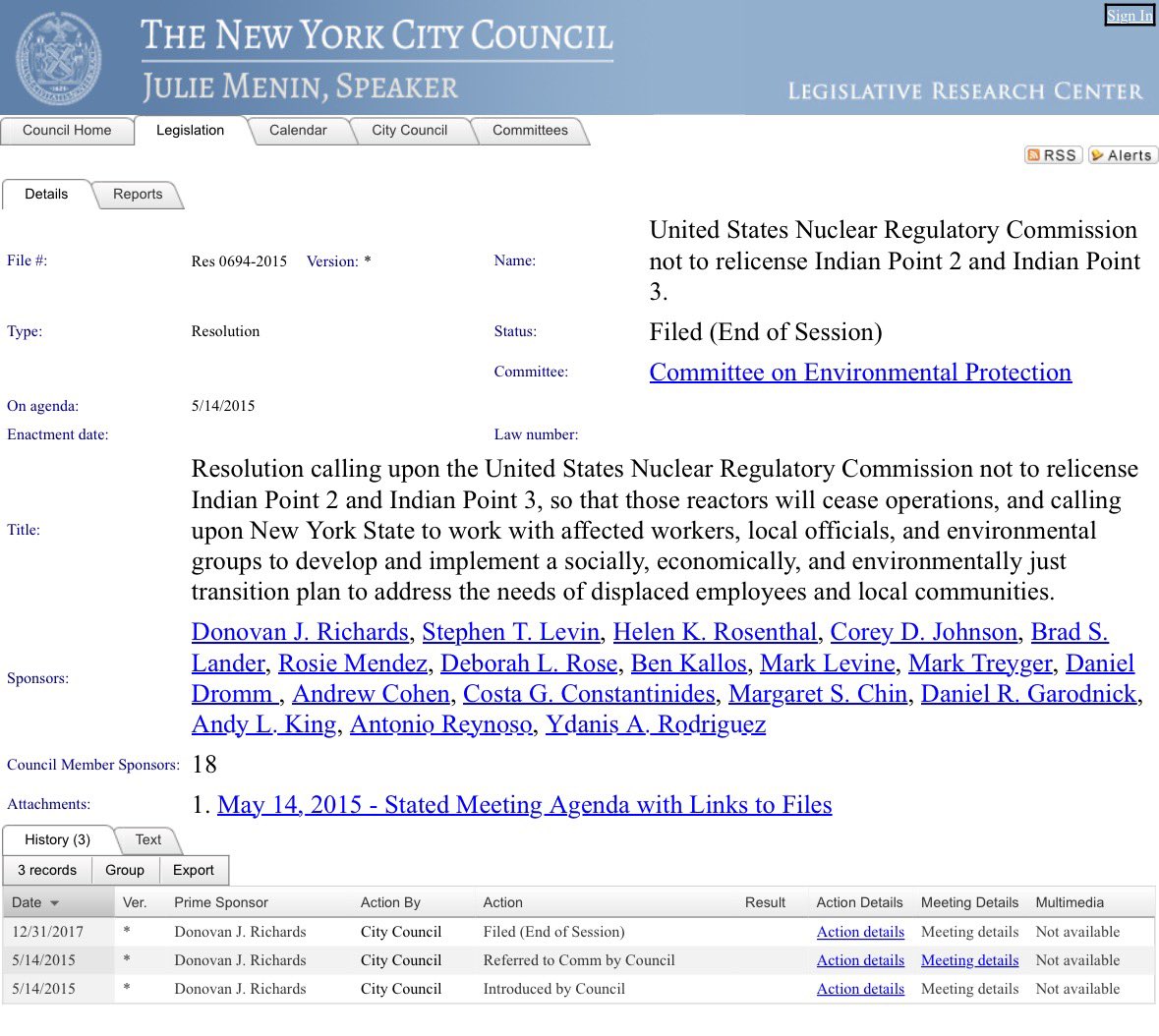Open the Export menu
The image size is (1159, 1036).
click(194, 871)
